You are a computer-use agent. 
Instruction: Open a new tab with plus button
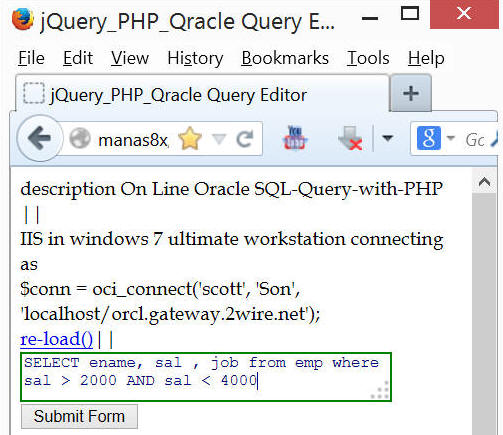pyautogui.click(x=411, y=93)
